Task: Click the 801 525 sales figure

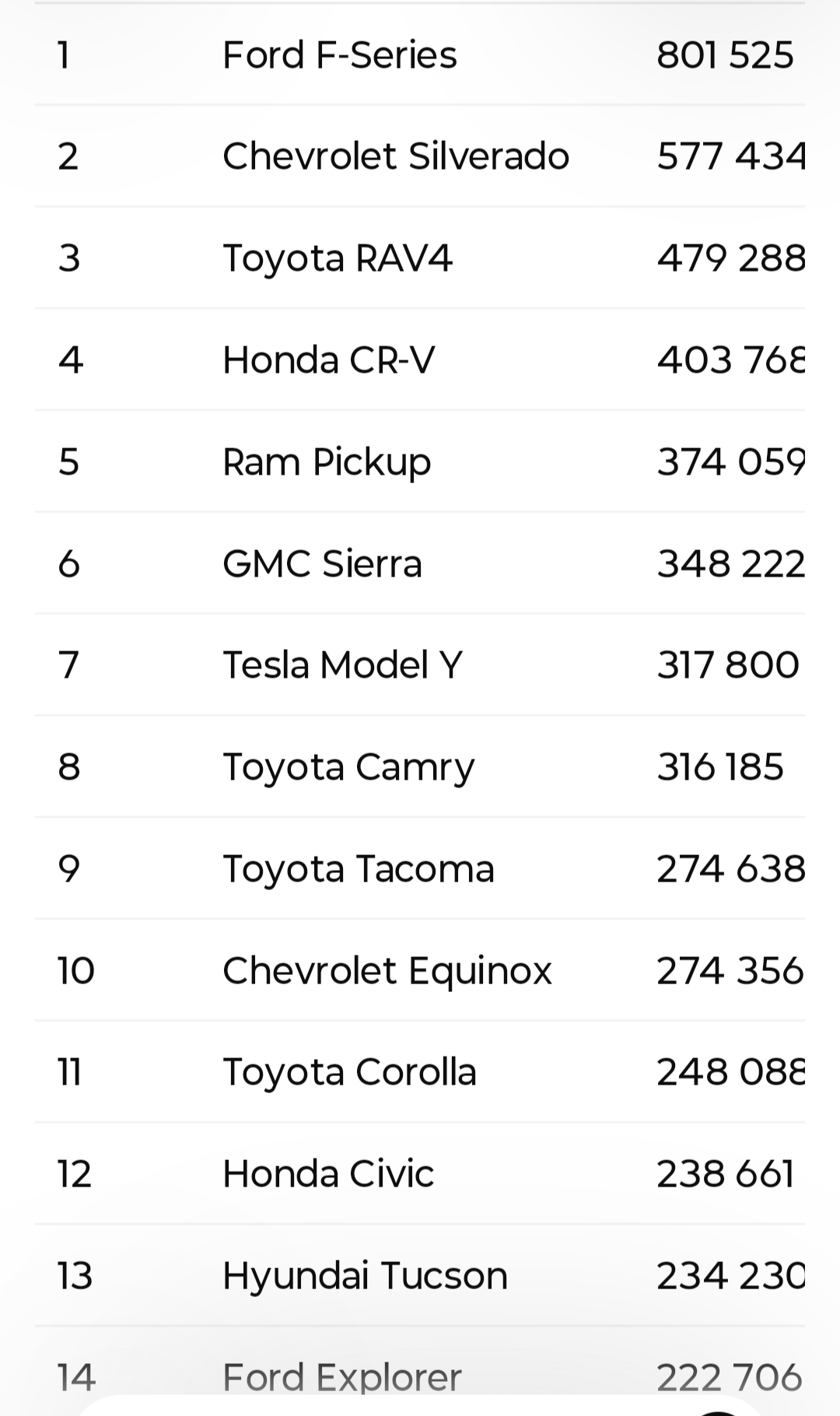Action: 724,55
